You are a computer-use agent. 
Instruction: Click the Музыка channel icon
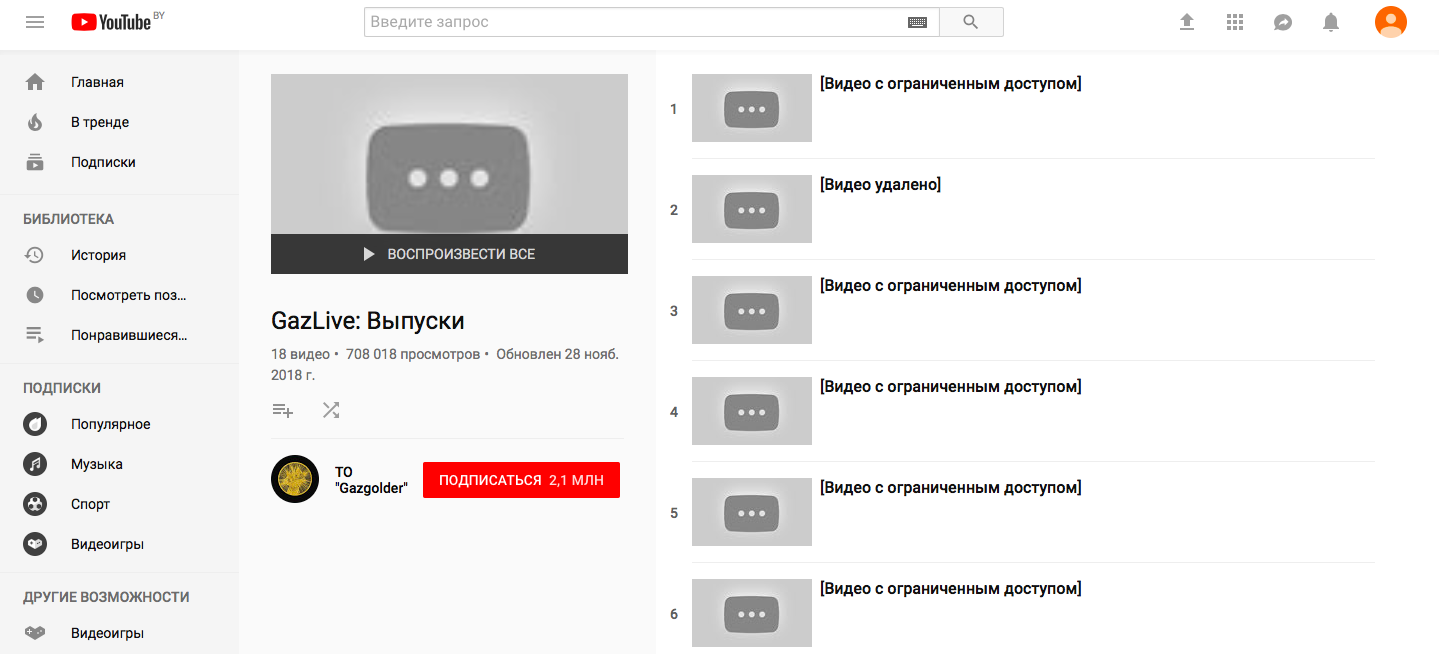coord(35,464)
